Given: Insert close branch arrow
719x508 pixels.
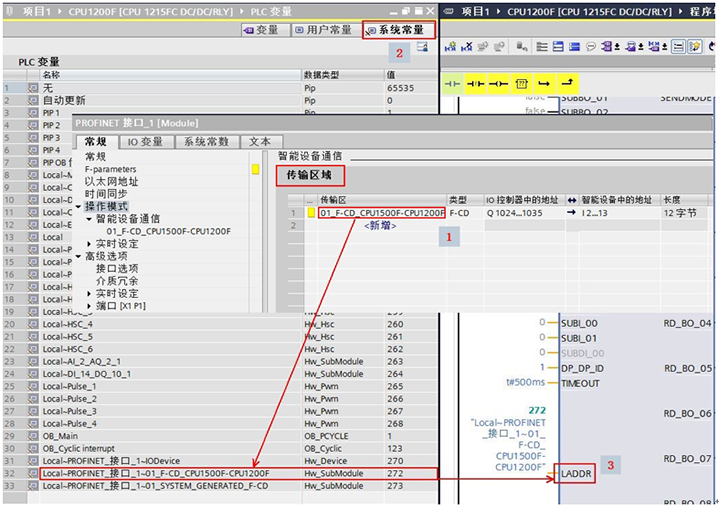Looking at the screenshot, I should (567, 83).
